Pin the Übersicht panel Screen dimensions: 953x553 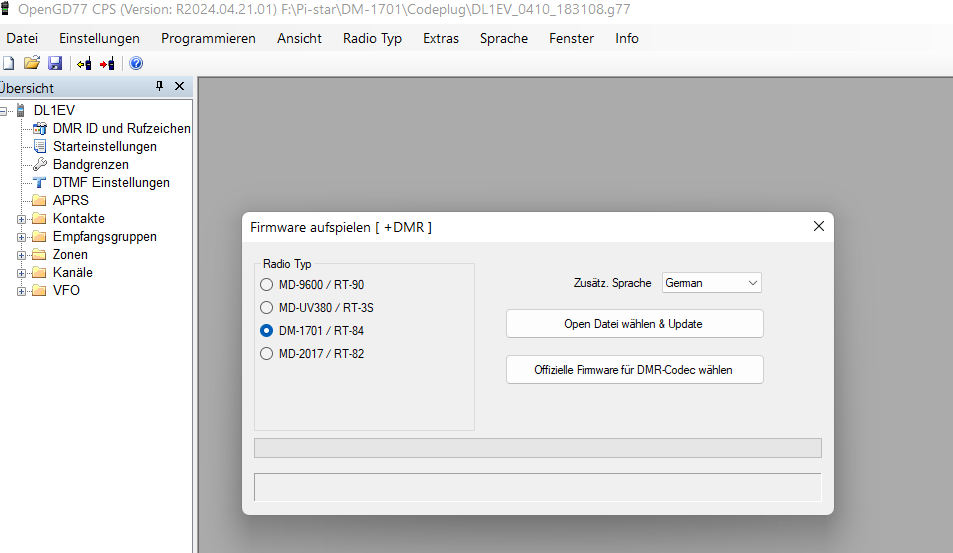160,87
